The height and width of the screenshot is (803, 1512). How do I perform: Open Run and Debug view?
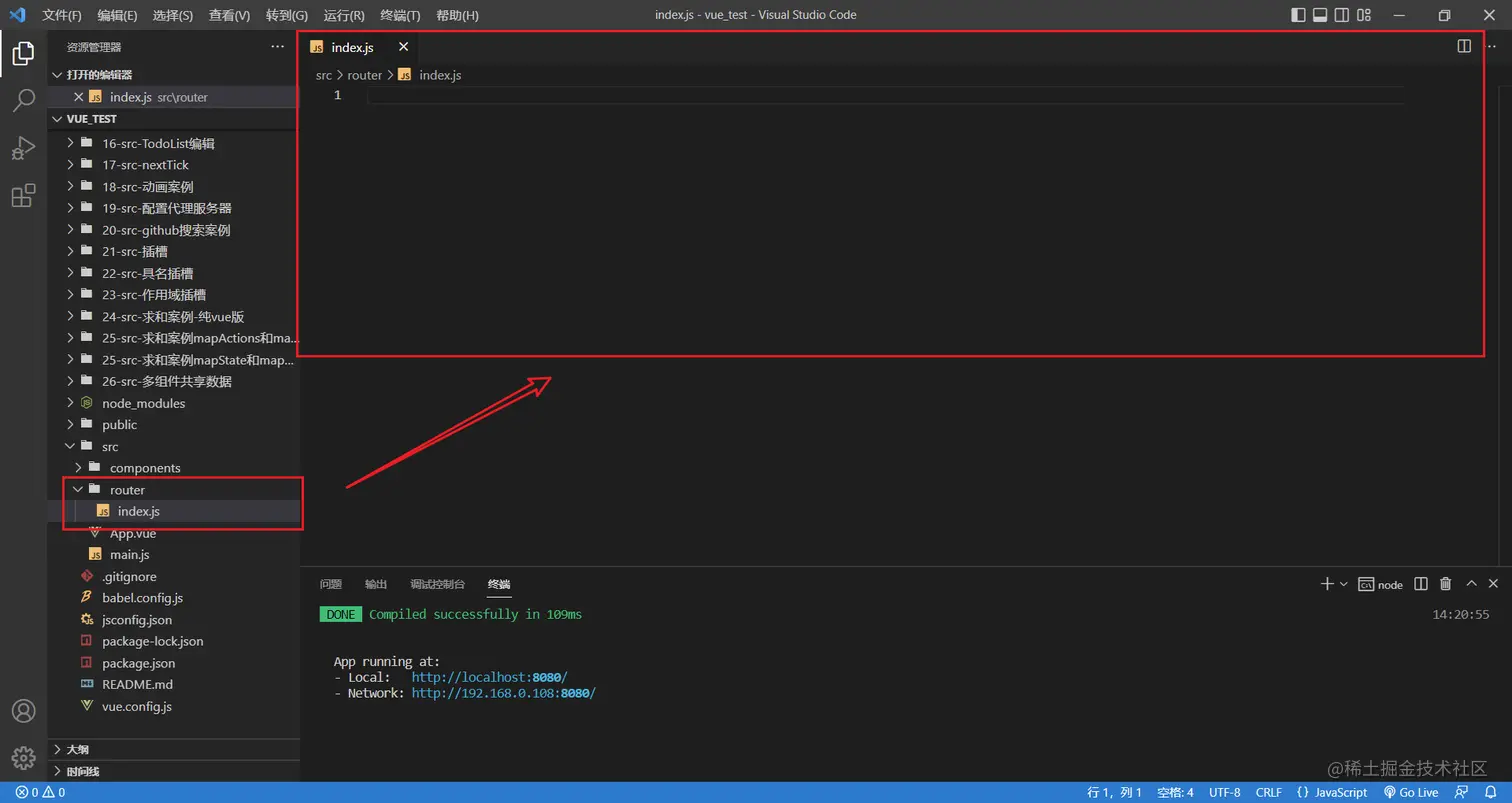click(x=23, y=148)
